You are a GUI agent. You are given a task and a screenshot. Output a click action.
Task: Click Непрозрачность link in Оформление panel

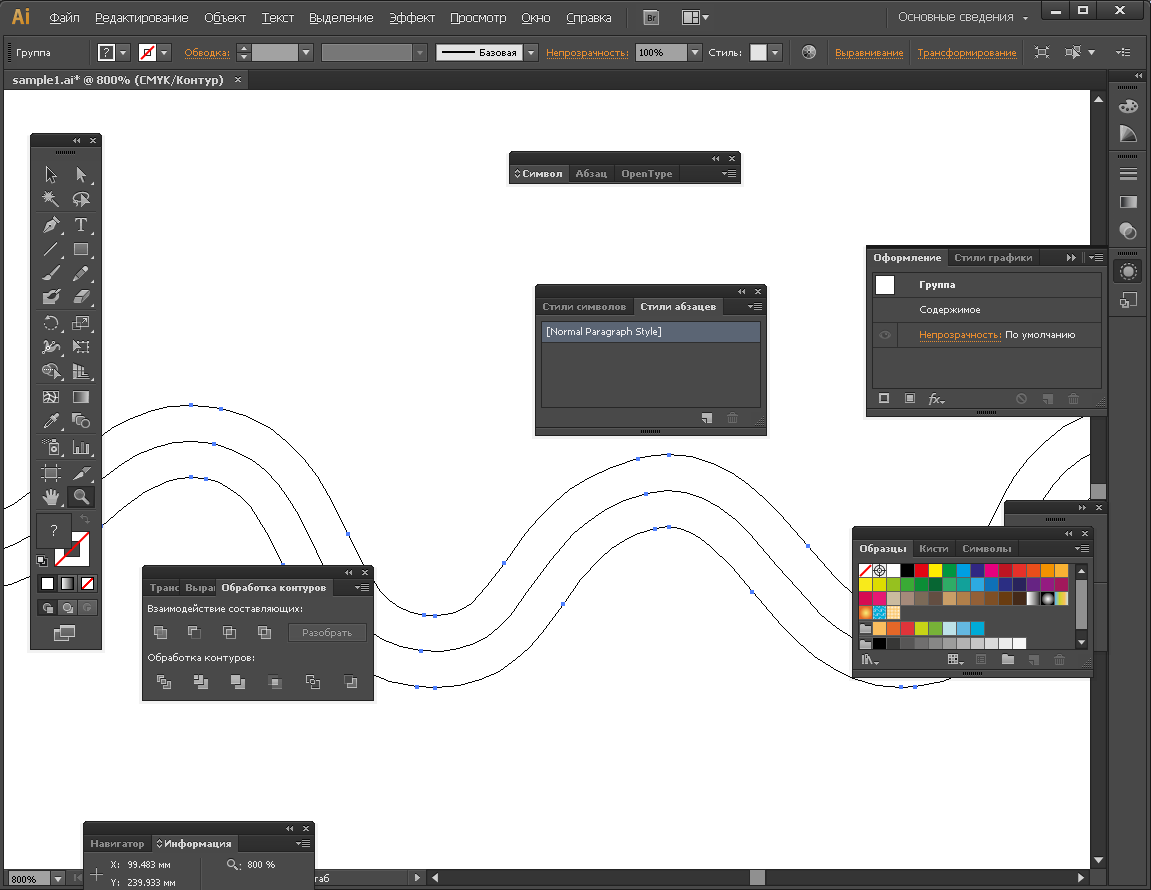[960, 335]
